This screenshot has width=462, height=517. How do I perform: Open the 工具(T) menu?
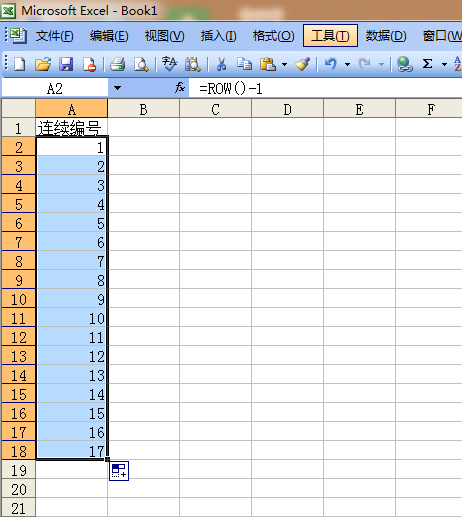[330, 35]
